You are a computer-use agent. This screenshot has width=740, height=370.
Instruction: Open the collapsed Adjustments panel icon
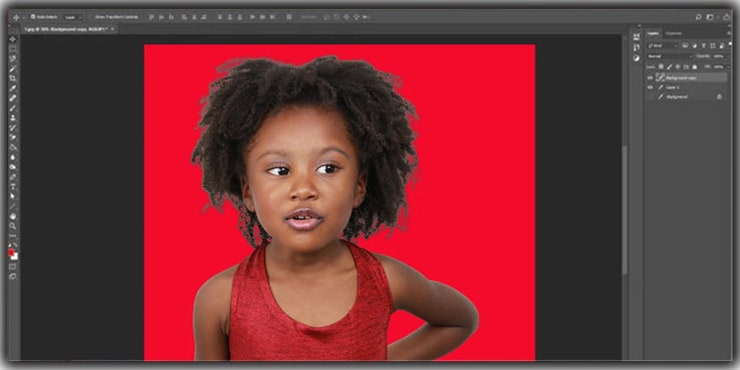636,58
